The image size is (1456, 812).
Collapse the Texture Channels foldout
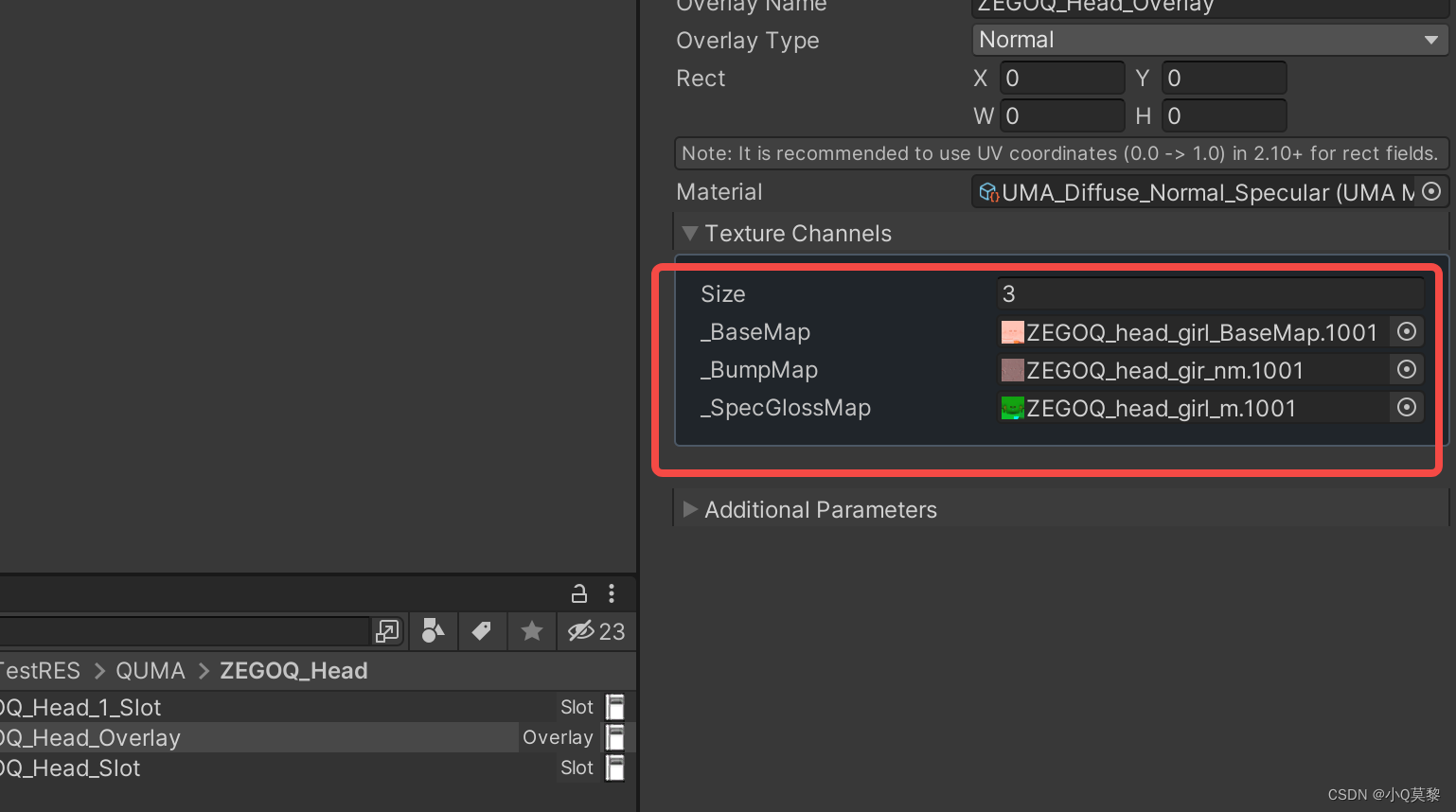(690, 233)
